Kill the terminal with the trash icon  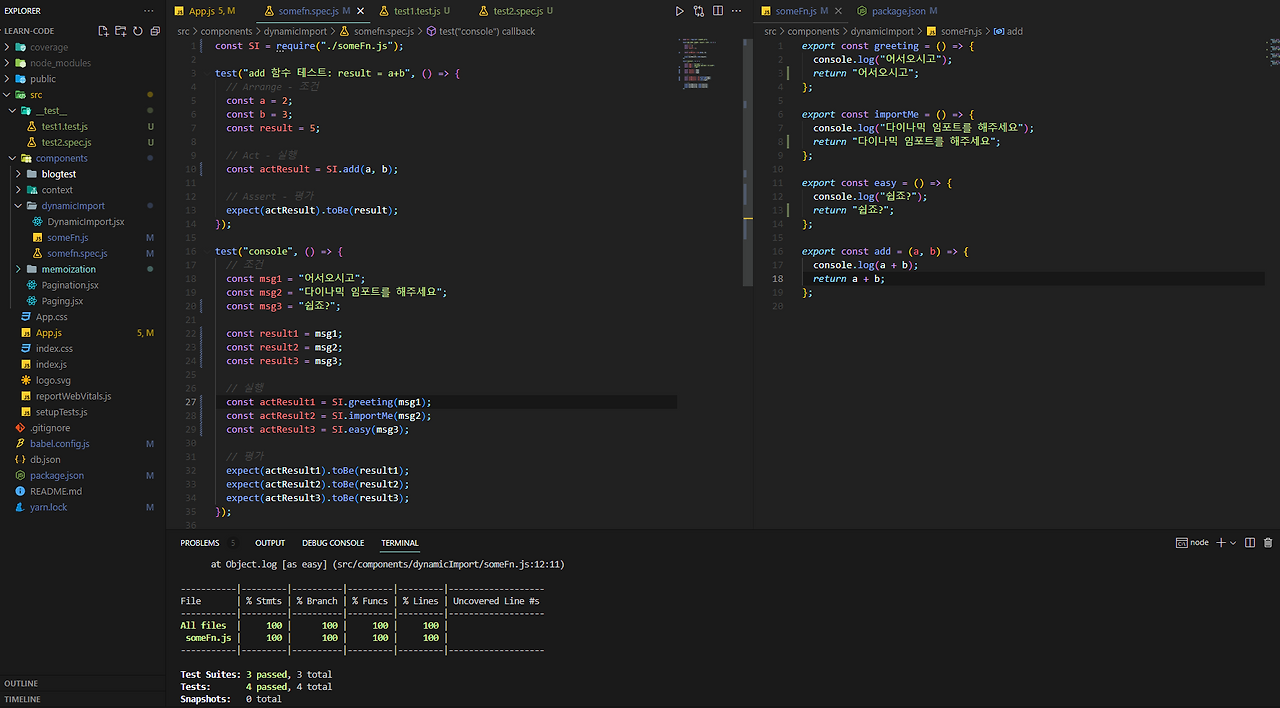(1268, 543)
